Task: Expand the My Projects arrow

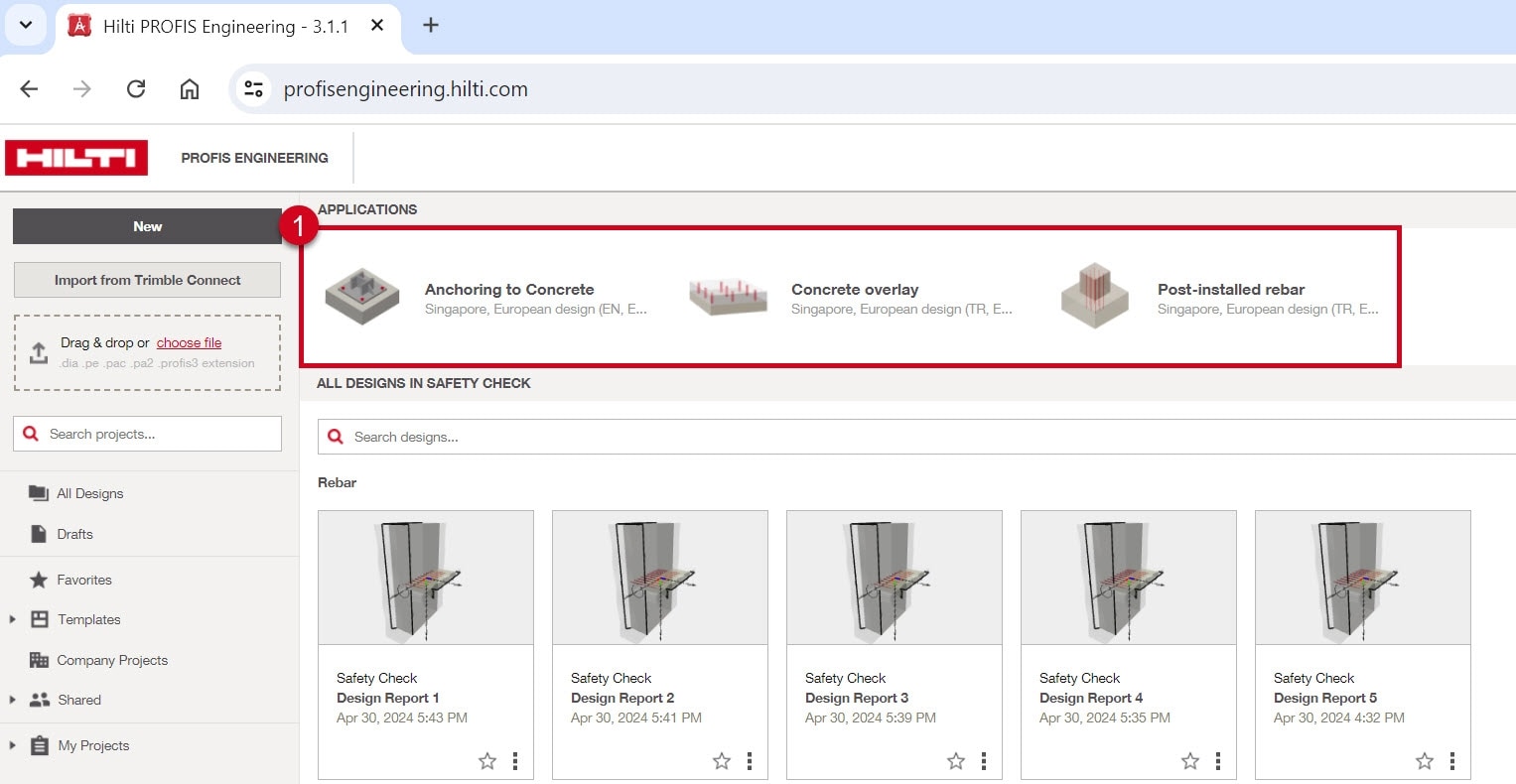Action: point(12,745)
